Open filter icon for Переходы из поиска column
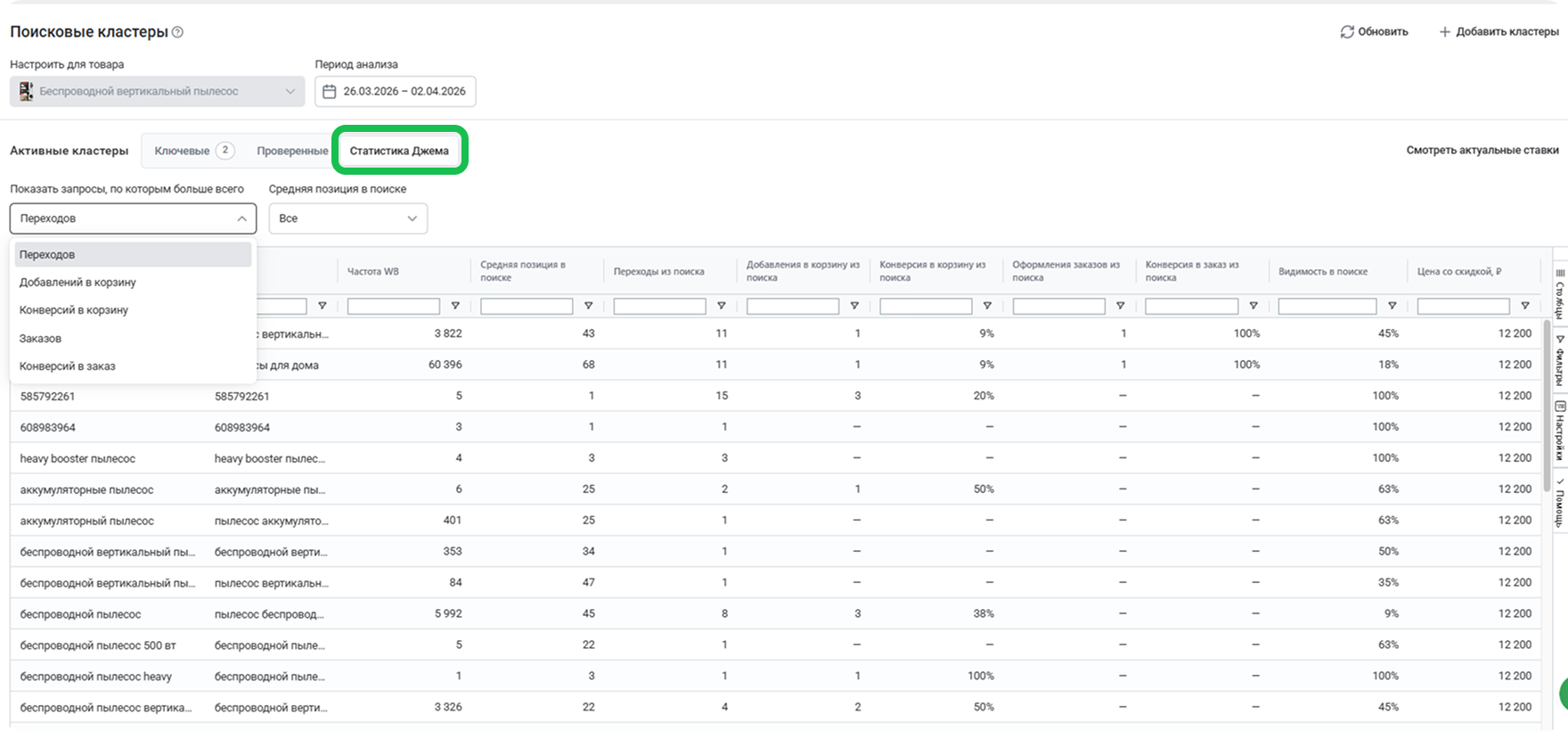Viewport: 1568px width, 731px height. [x=721, y=306]
